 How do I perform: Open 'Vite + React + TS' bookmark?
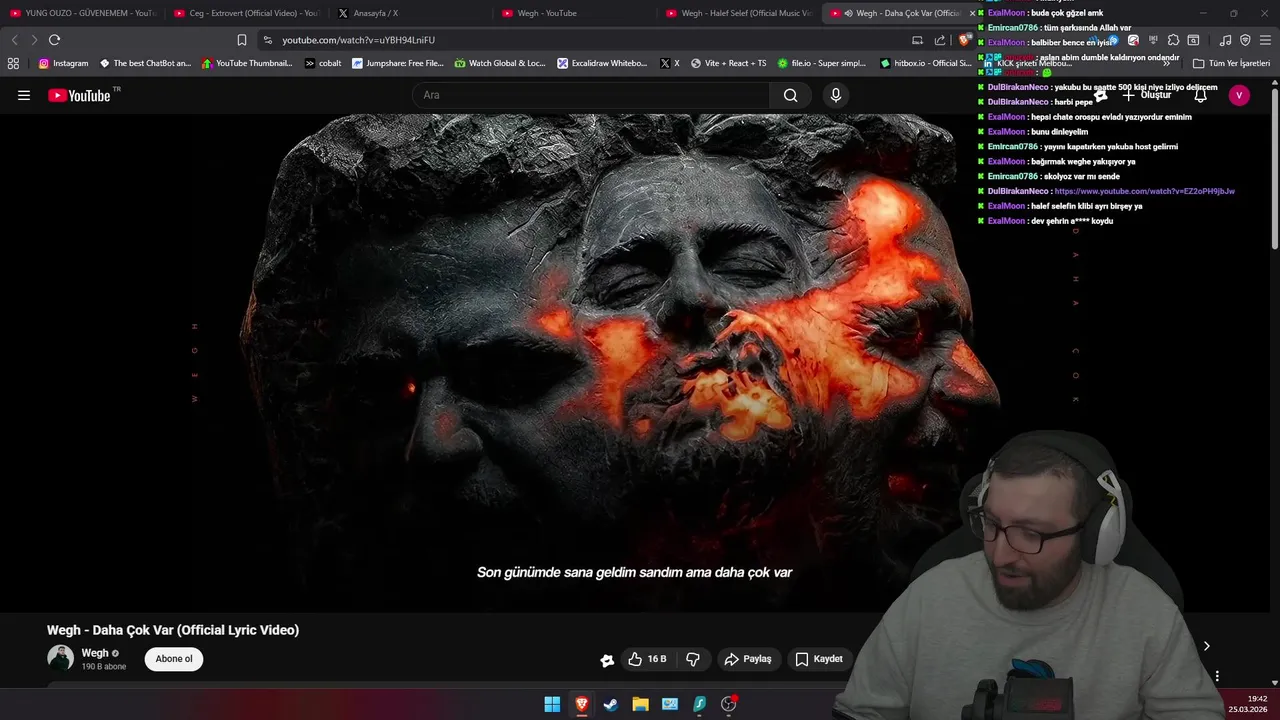pos(728,63)
